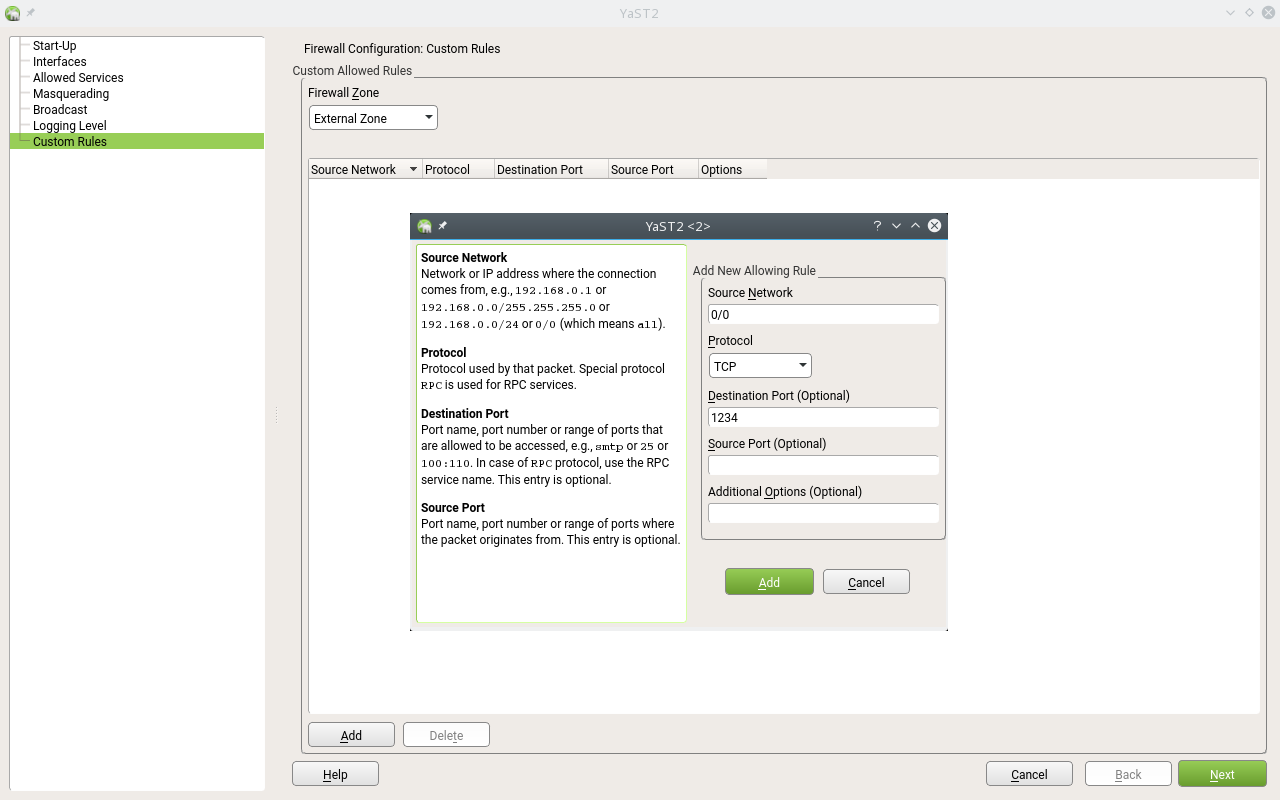This screenshot has width=1280, height=800.
Task: Click Cancel in the main window footer
Action: point(1029,774)
